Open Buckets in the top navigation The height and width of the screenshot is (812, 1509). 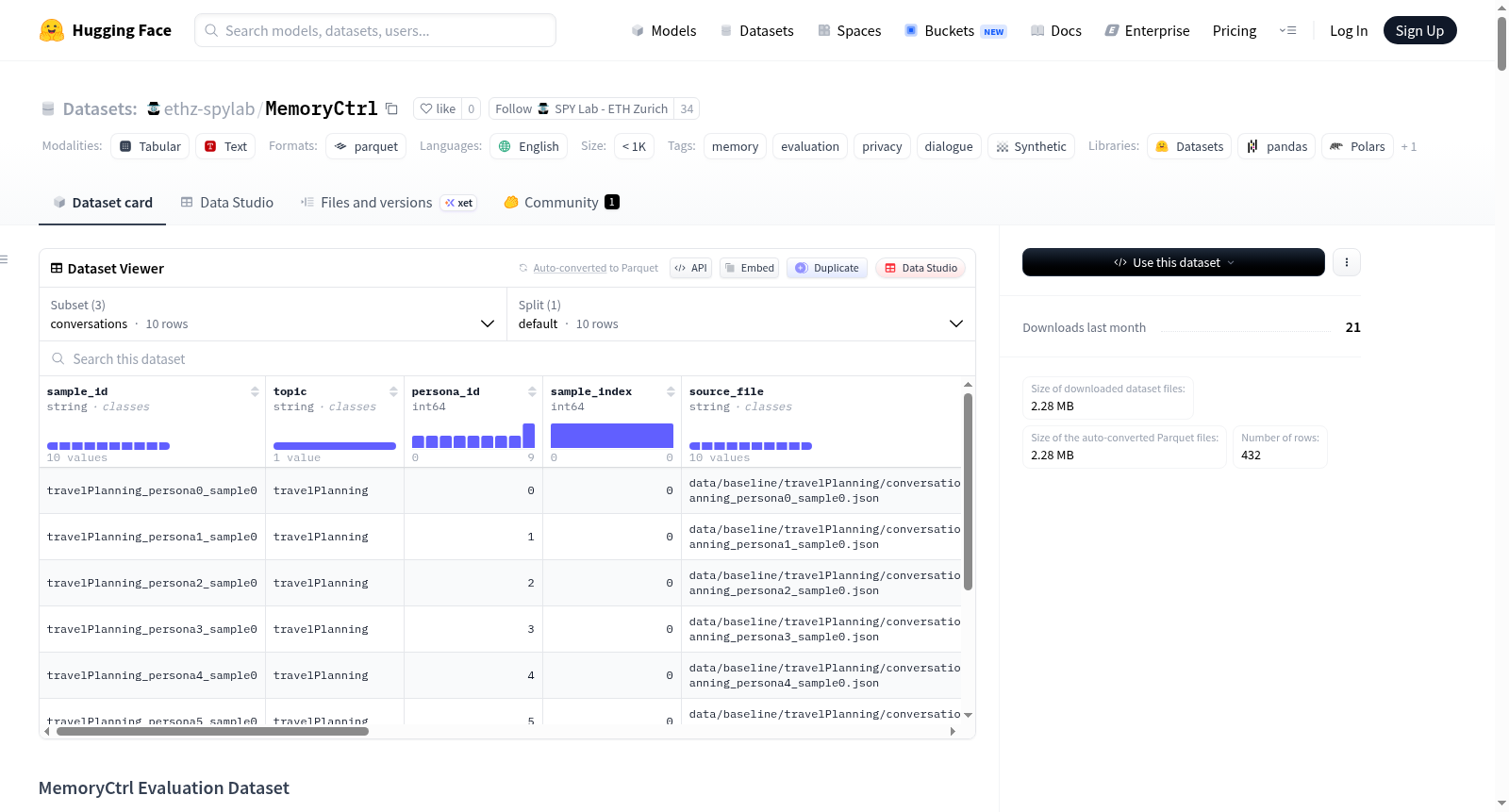pyautogui.click(x=955, y=30)
